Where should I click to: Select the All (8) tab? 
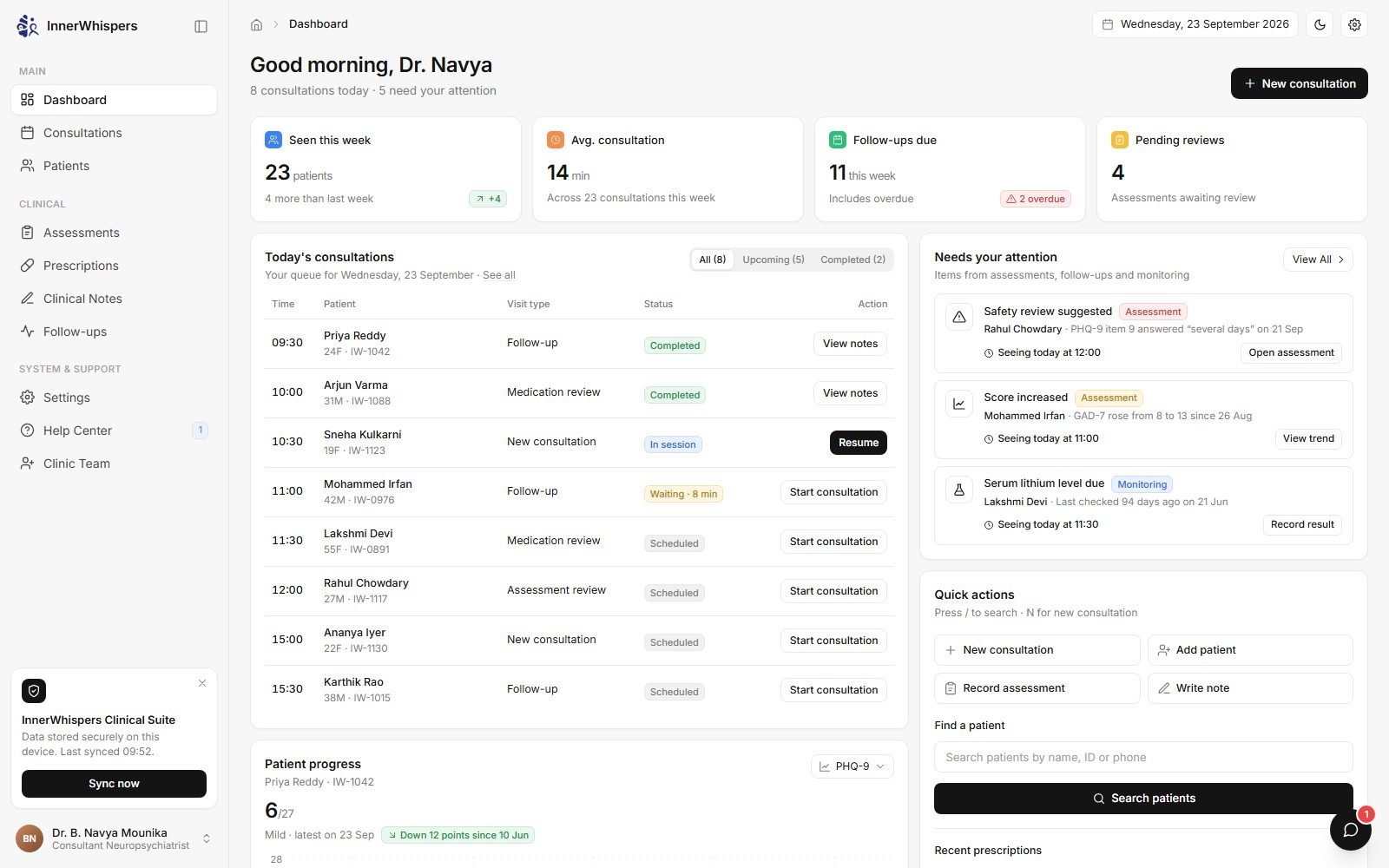click(713, 260)
